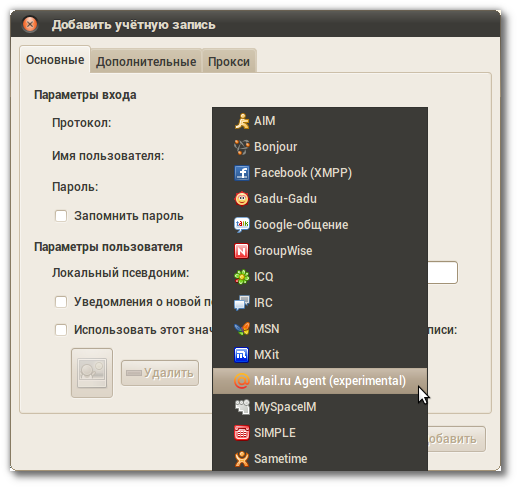This screenshot has height=488, width=518.
Task: Click the Sametime orange figure icon
Action: (x=242, y=459)
